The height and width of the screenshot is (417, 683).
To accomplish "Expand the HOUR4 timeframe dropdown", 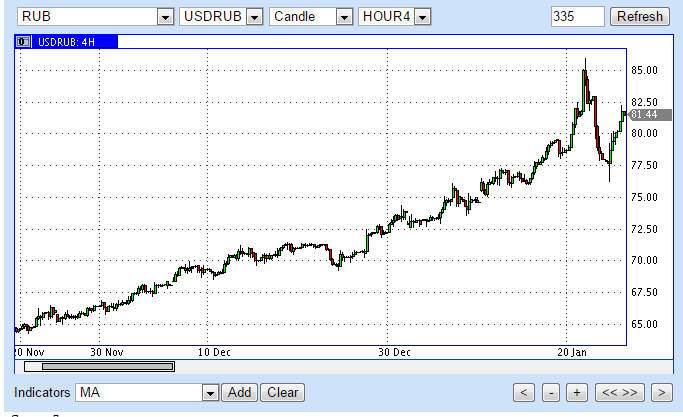I will point(423,17).
